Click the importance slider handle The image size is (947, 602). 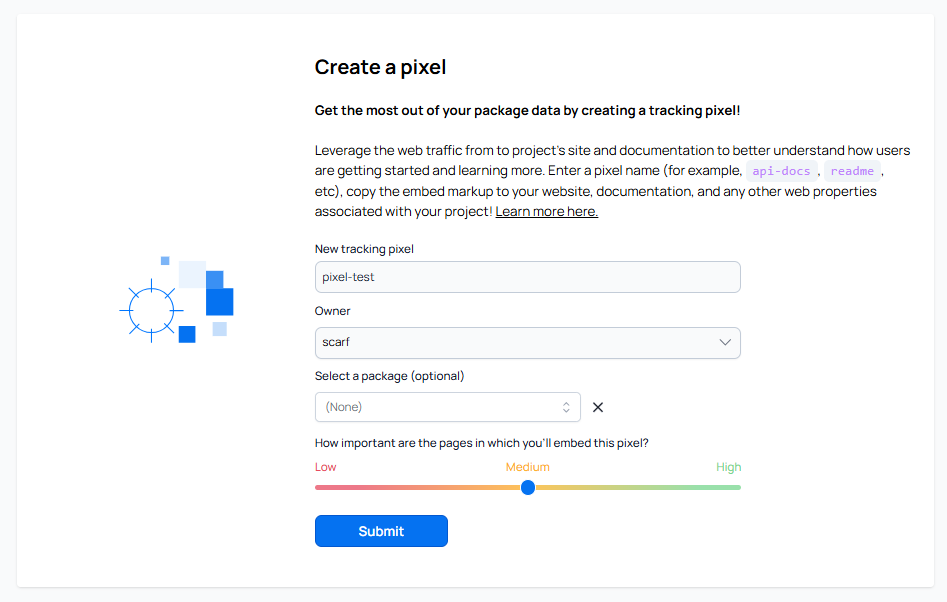[x=528, y=487]
